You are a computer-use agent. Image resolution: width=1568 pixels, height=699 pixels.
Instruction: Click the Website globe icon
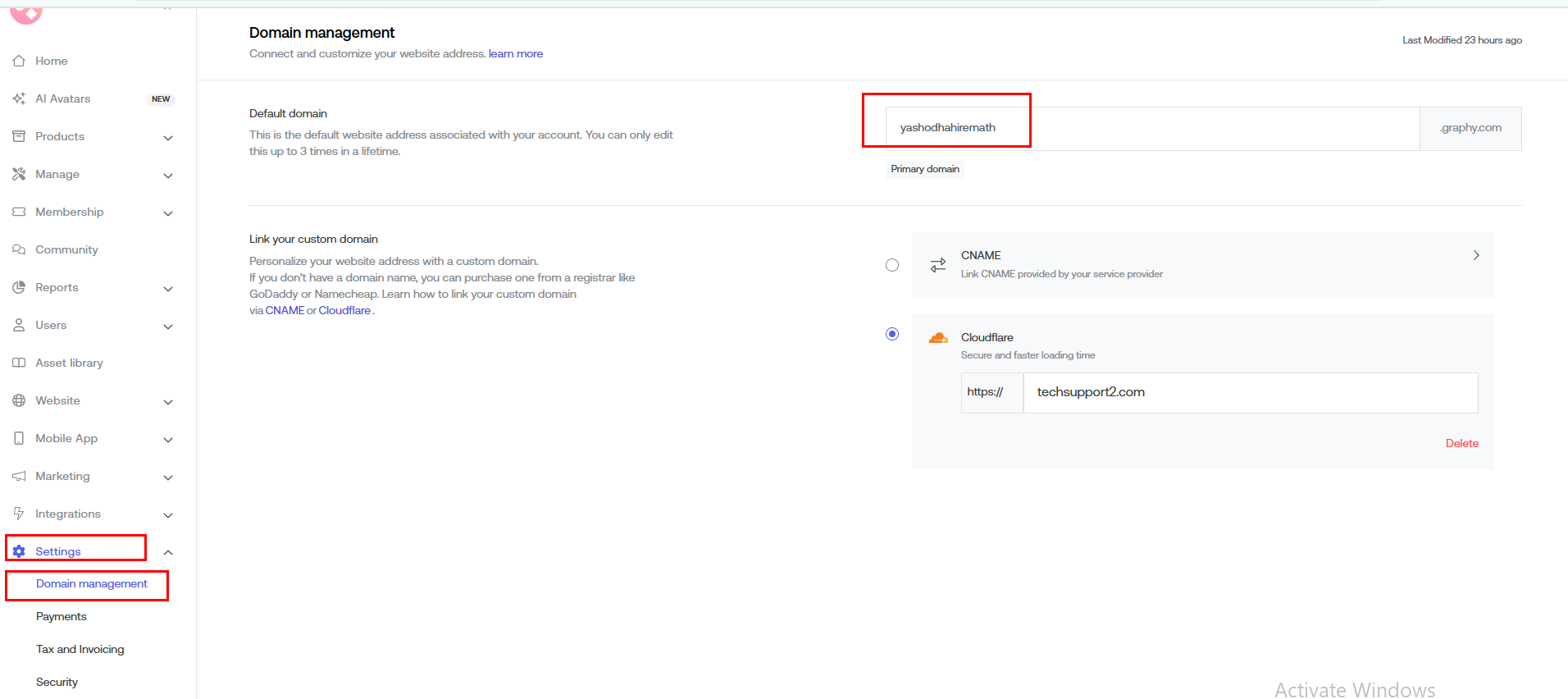coord(19,400)
